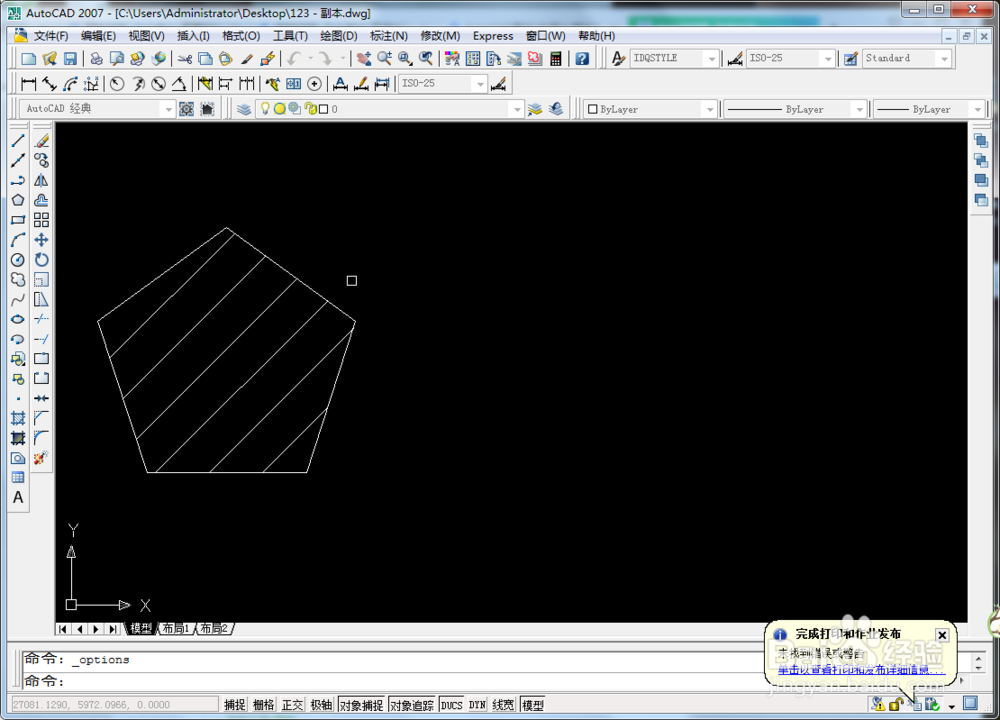Viewport: 1000px width, 720px height.
Task: Select the Explode modify tool
Action: pos(41,458)
